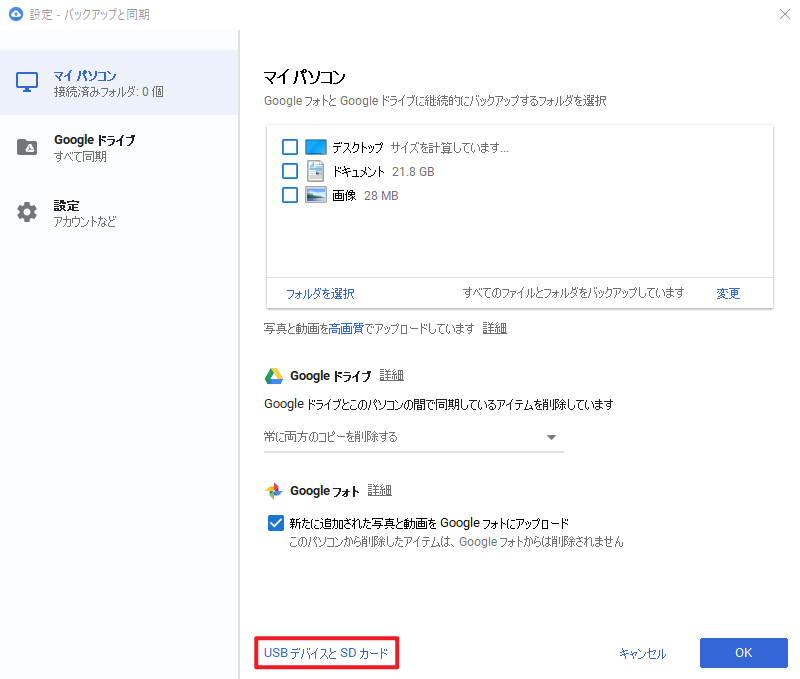The image size is (800, 679).
Task: Switch to Google ドライブ tab
Action: click(x=119, y=147)
